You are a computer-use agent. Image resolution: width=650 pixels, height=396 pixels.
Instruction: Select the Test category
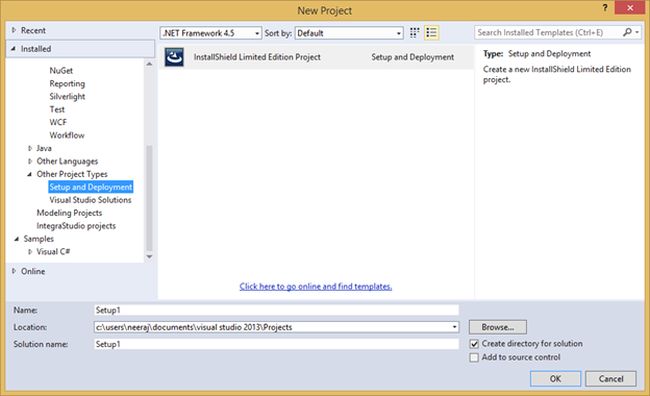click(x=57, y=109)
